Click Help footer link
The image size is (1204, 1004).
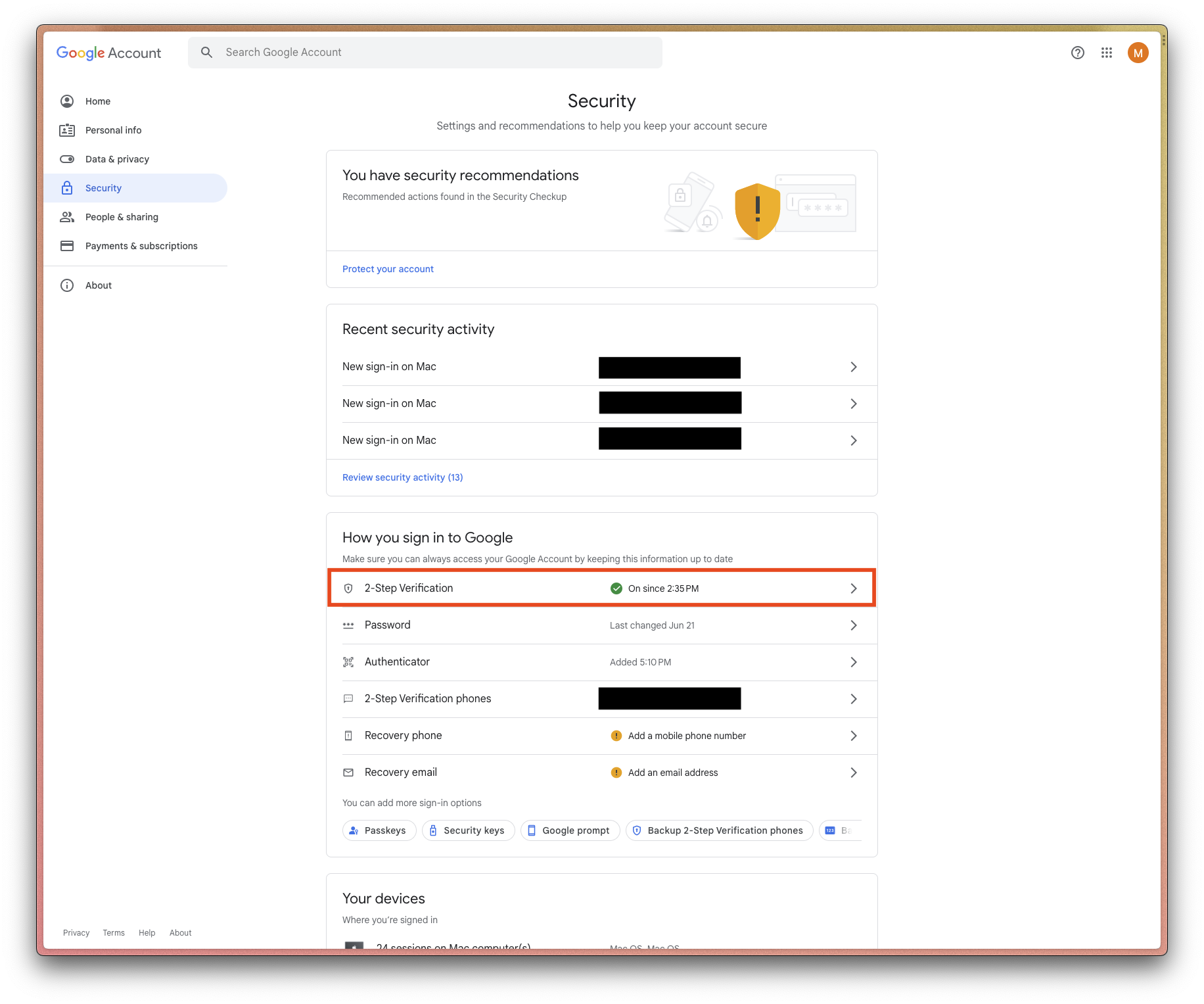tap(147, 933)
